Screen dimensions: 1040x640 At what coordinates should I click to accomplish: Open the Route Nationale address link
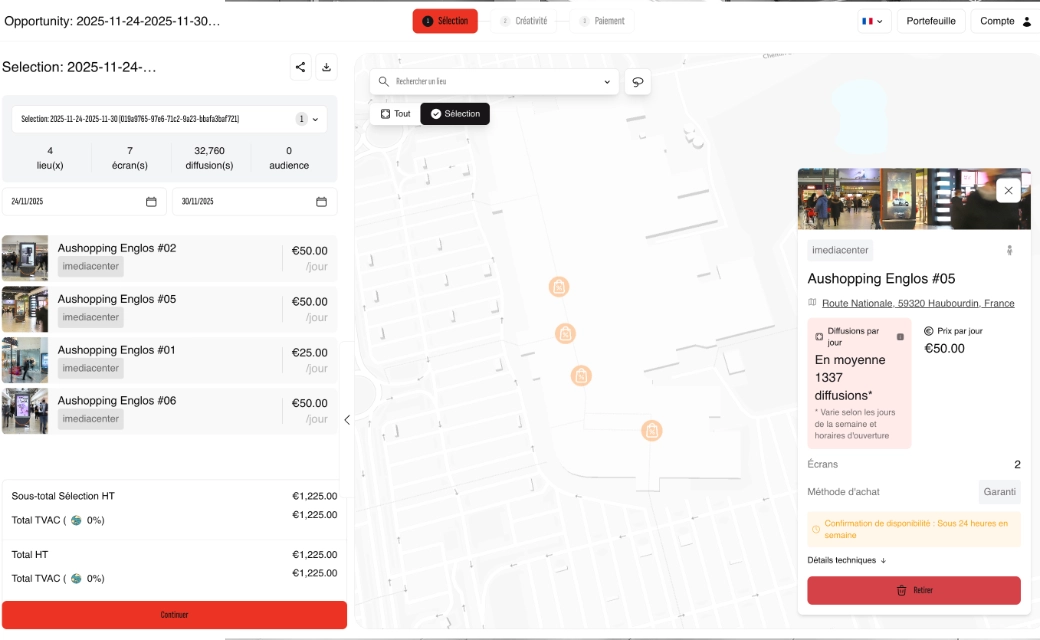[917, 303]
